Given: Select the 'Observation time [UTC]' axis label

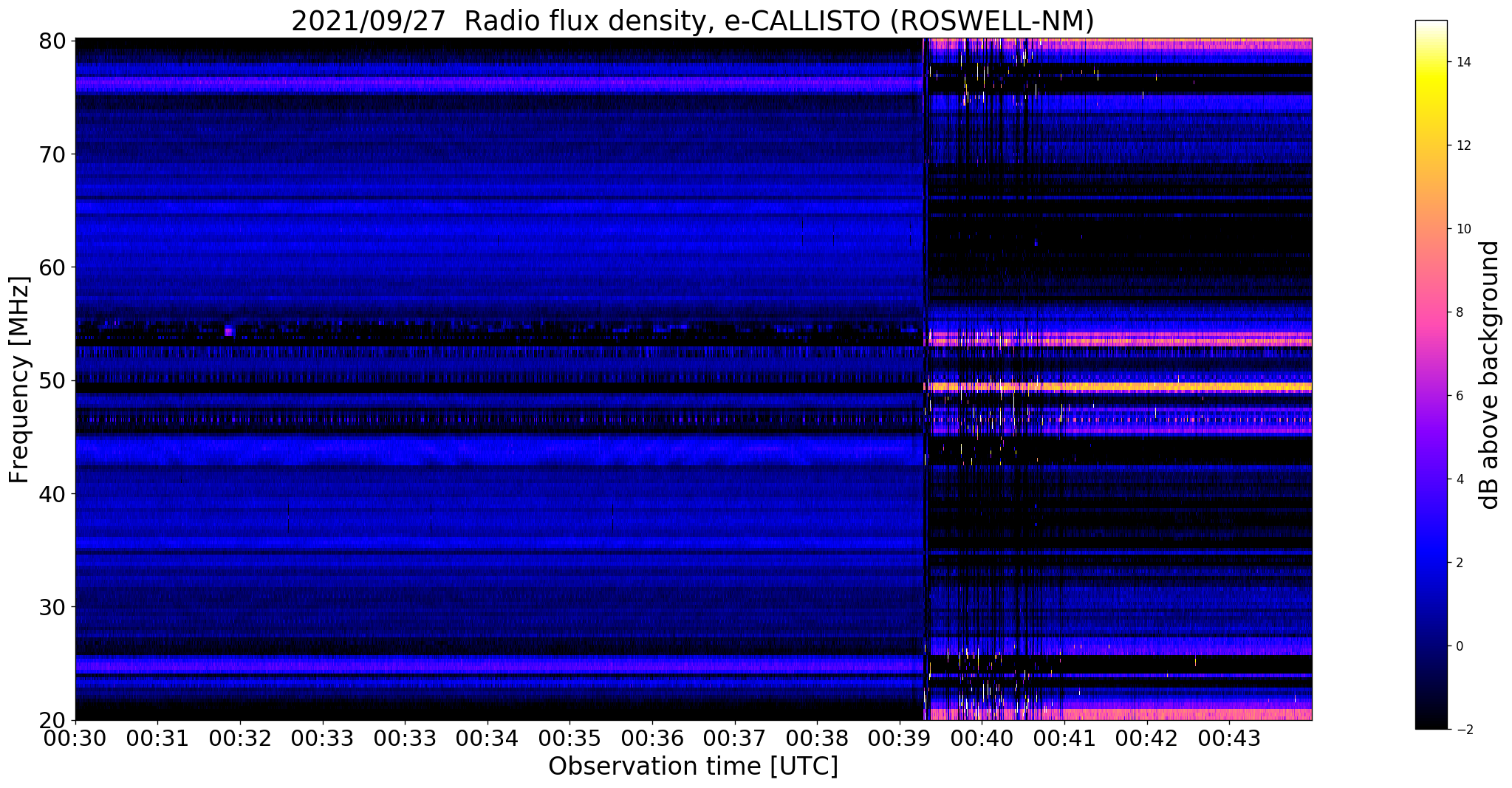Looking at the screenshot, I should tap(693, 767).
